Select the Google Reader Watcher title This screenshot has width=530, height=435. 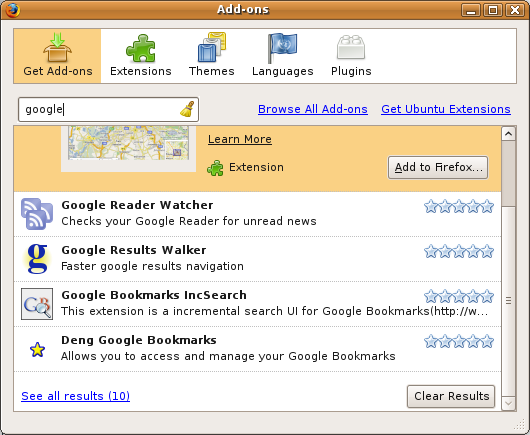137,205
